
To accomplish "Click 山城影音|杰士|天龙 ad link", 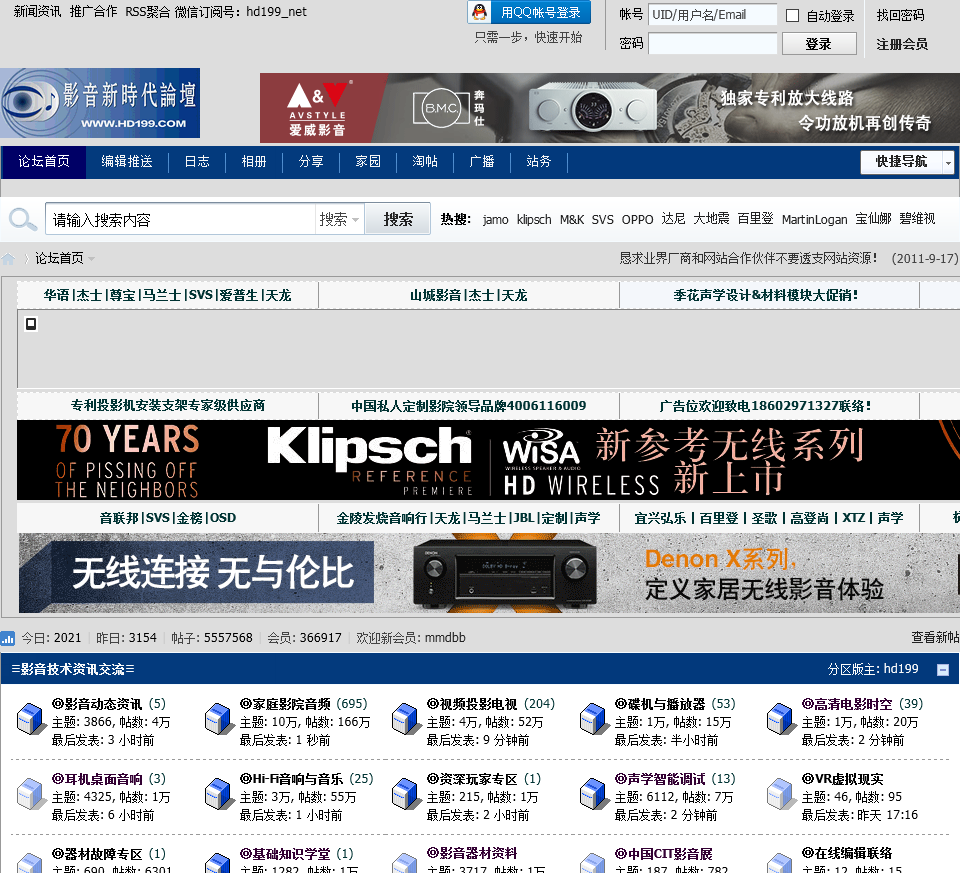I will [x=468, y=296].
